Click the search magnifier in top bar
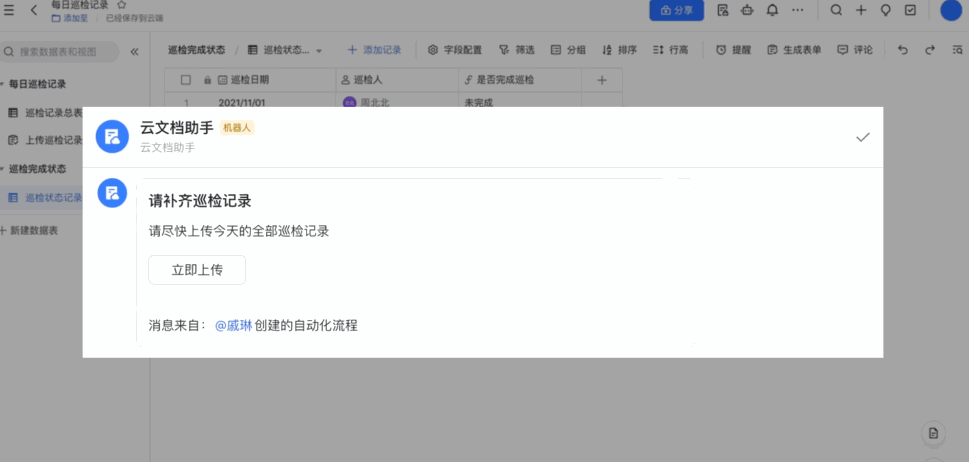The height and width of the screenshot is (462, 969). 836,10
